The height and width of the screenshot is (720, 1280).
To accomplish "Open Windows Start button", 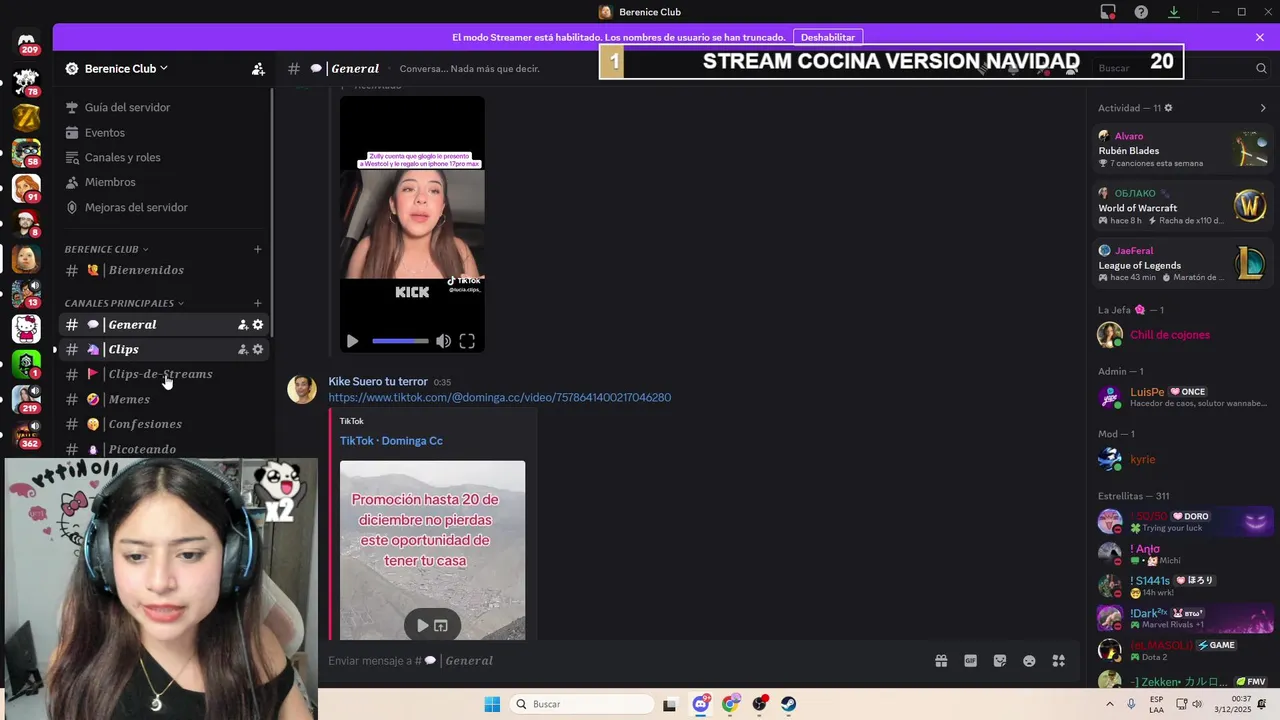I will 492,704.
